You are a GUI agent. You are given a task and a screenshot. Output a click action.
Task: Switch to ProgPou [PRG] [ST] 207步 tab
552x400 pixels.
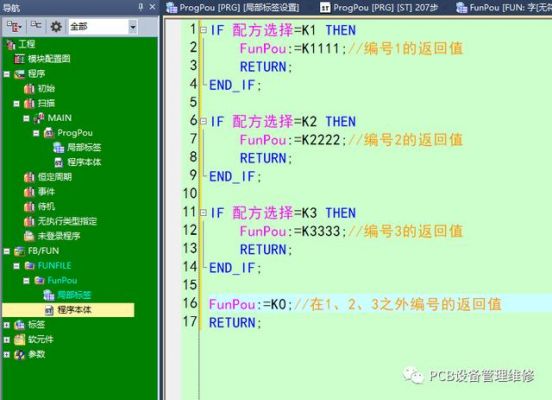pos(379,7)
